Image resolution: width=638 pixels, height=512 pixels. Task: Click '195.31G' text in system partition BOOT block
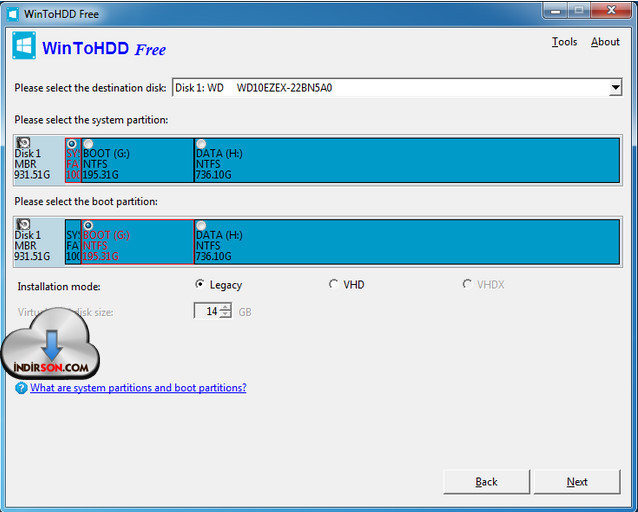point(101,175)
